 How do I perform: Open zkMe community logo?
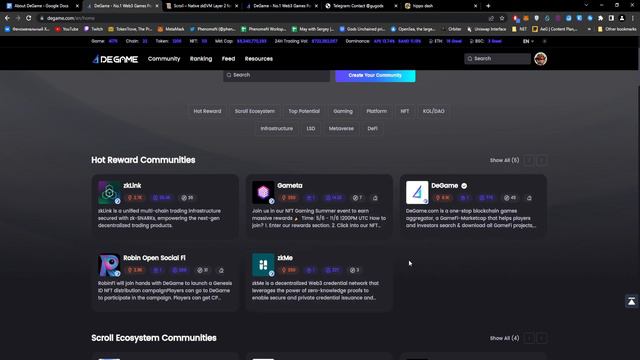[x=263, y=265]
